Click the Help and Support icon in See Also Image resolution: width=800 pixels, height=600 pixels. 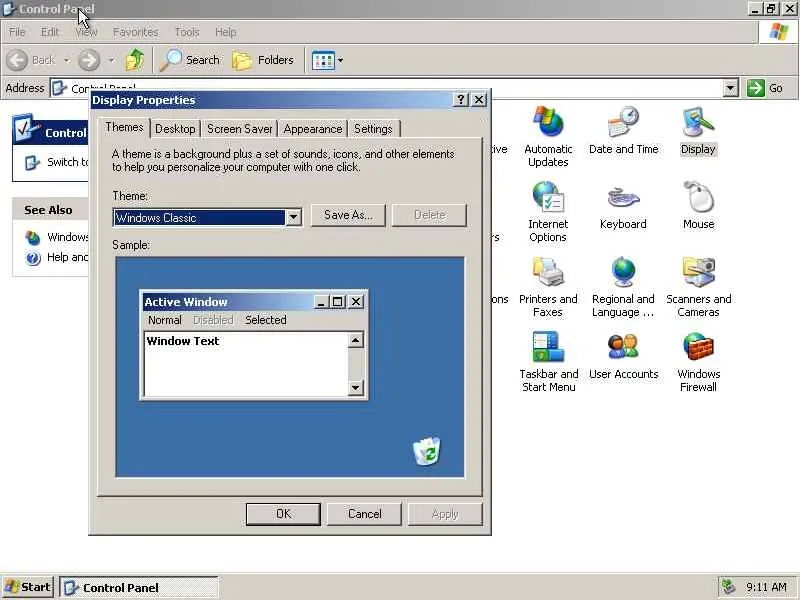(x=33, y=258)
